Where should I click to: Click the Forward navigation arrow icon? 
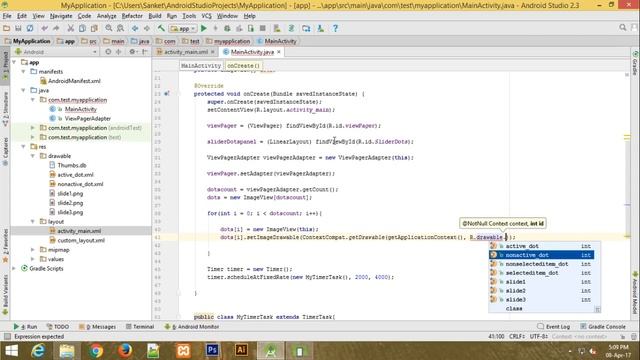147,28
